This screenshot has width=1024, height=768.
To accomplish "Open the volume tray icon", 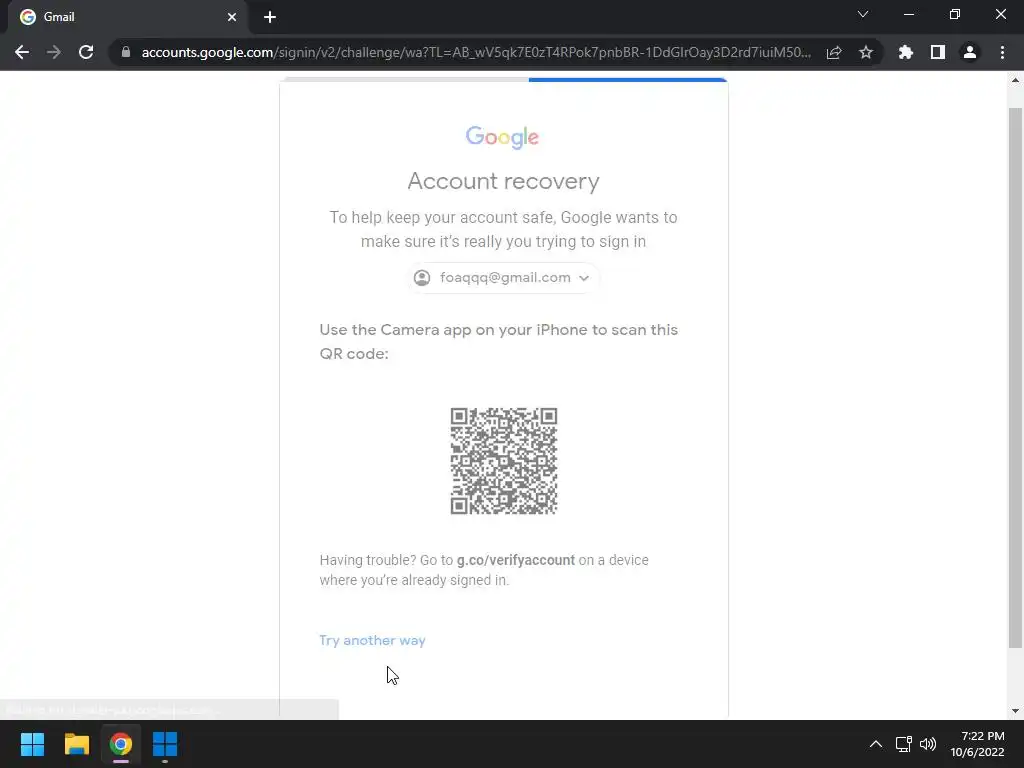I will 927,744.
